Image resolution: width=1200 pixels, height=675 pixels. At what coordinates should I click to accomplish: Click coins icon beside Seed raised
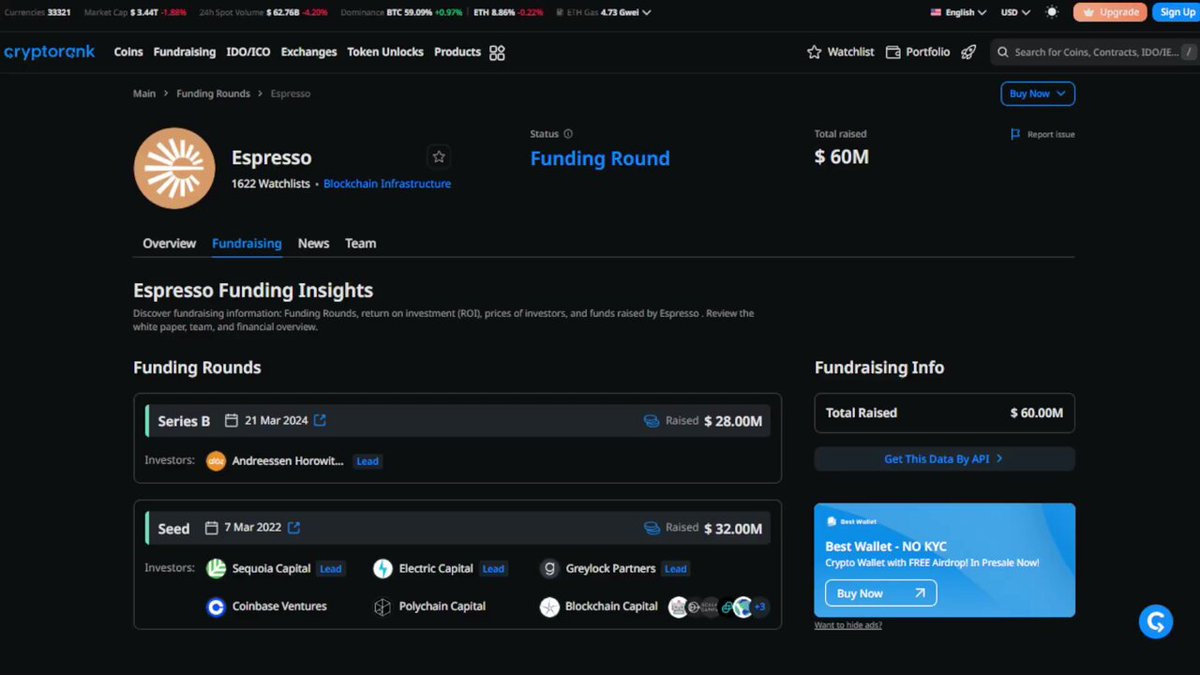pyautogui.click(x=651, y=528)
